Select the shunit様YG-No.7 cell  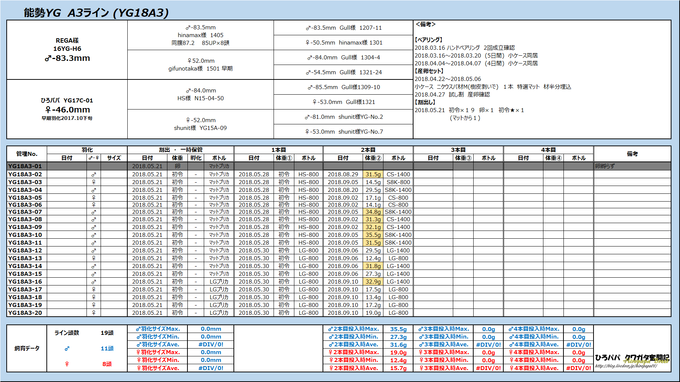coord(343,131)
